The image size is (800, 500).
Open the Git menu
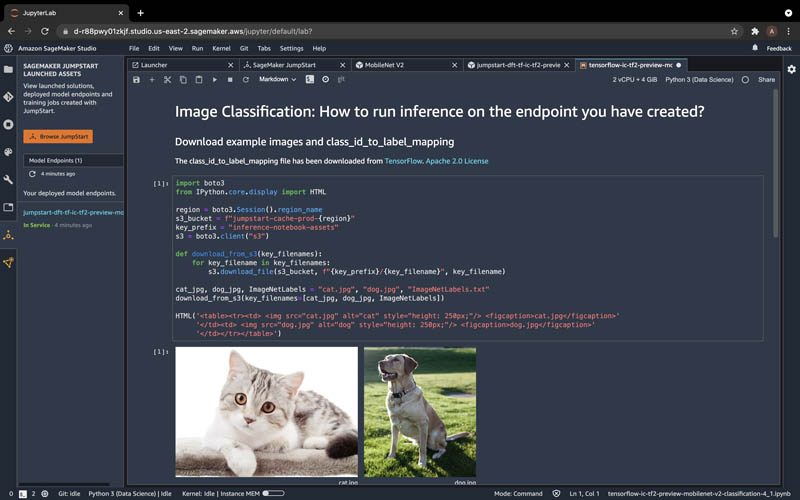244,48
